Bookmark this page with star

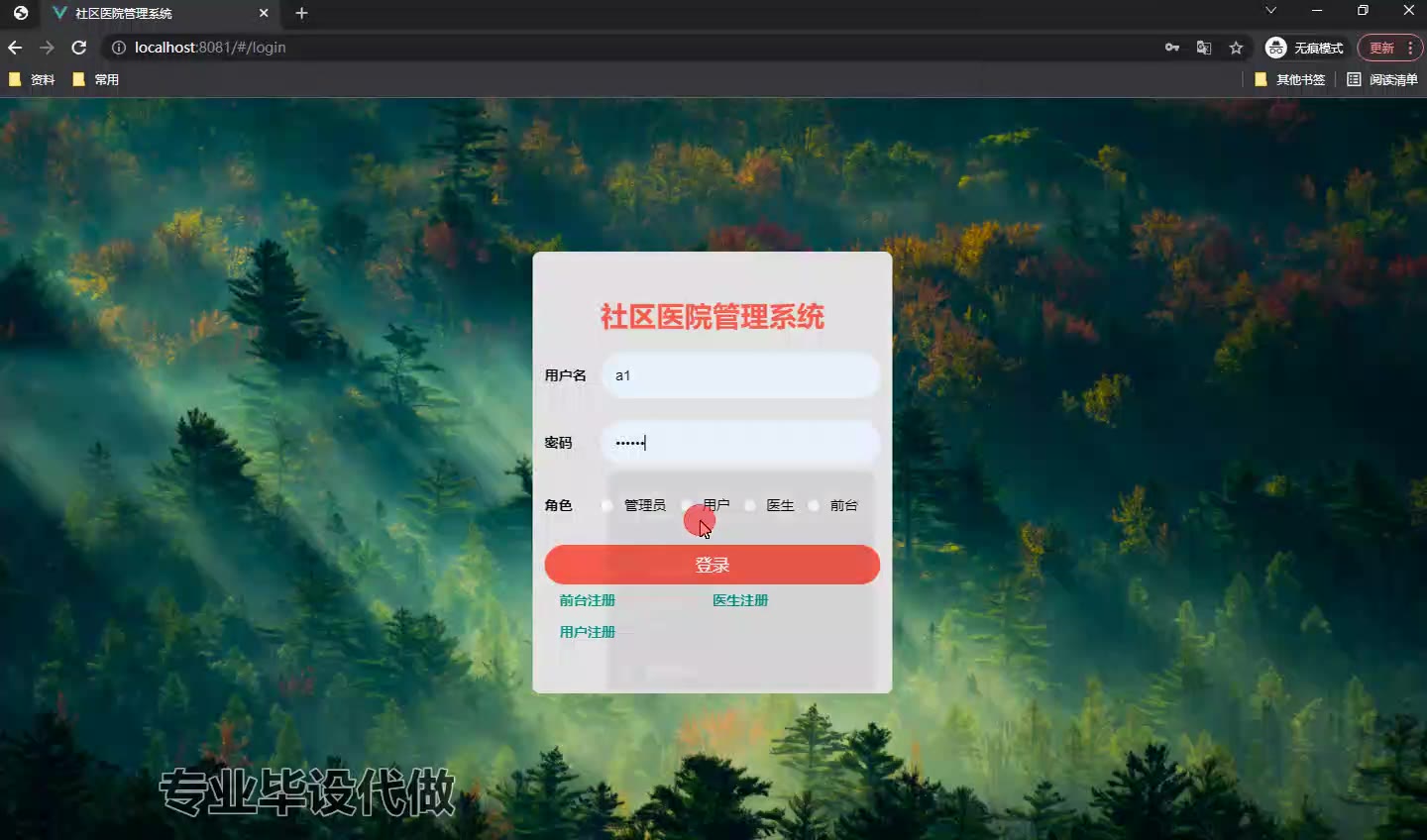point(1236,48)
